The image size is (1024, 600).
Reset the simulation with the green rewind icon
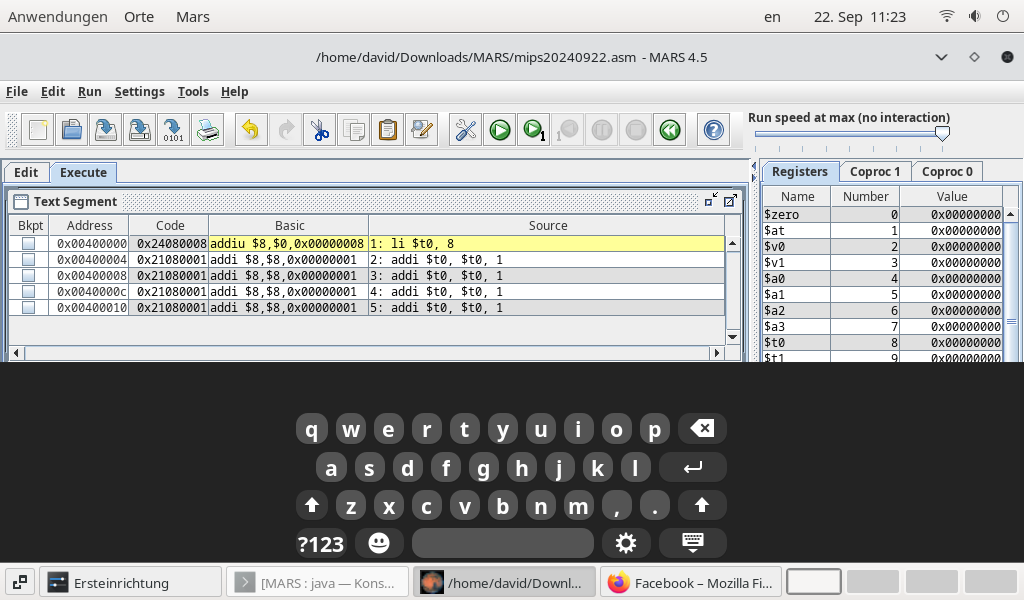pyautogui.click(x=669, y=129)
